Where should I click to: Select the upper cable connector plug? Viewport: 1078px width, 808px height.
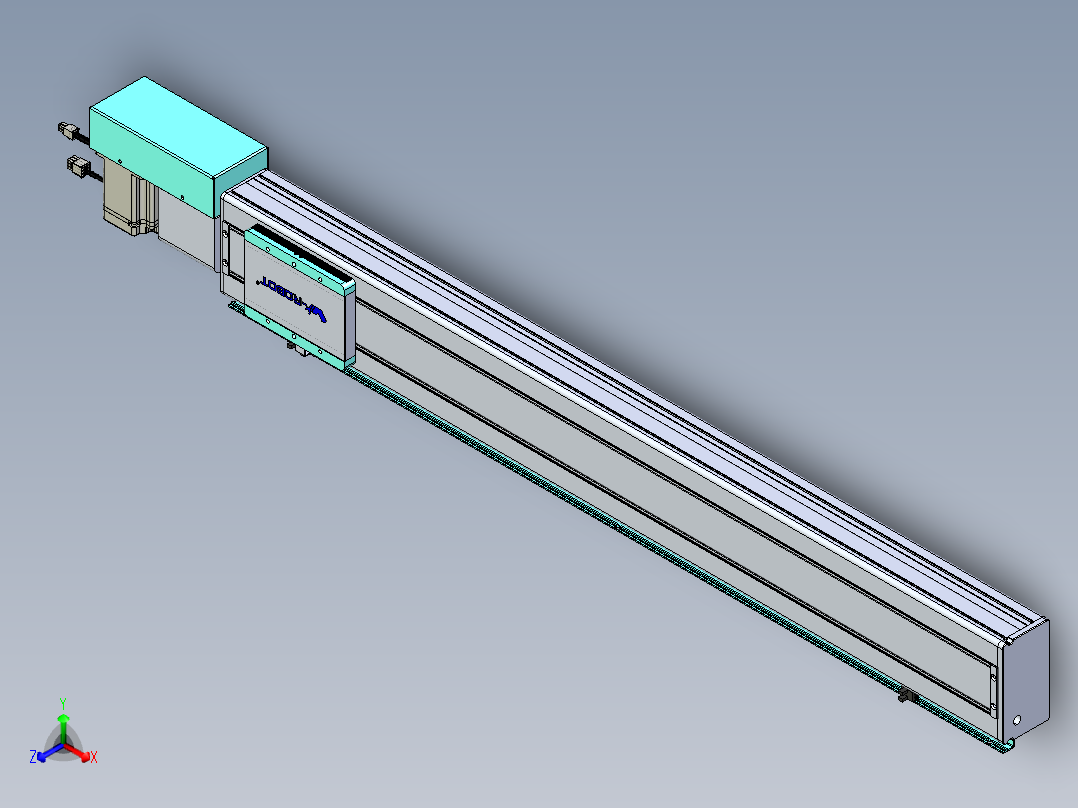tap(67, 129)
